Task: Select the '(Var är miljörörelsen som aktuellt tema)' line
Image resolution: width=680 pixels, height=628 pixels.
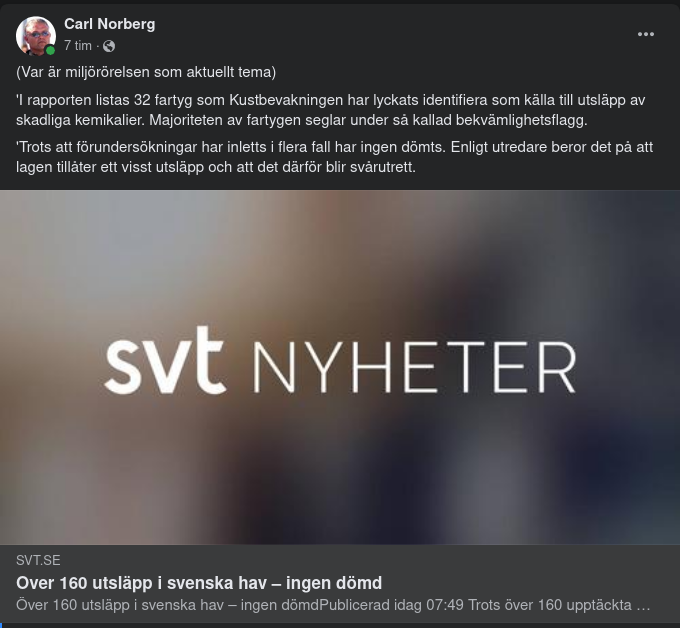Action: point(146,72)
